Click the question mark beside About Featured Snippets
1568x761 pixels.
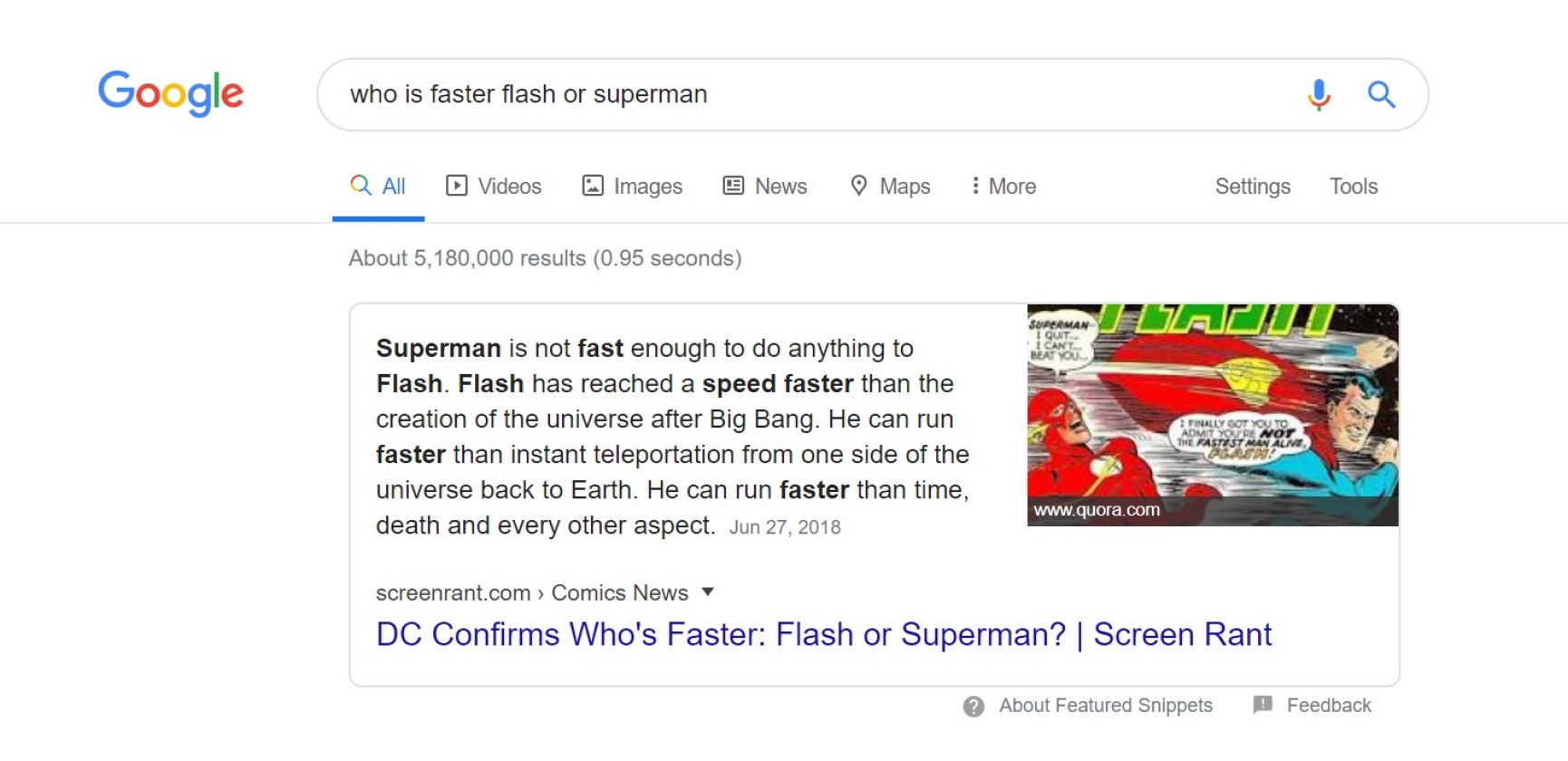tap(974, 706)
